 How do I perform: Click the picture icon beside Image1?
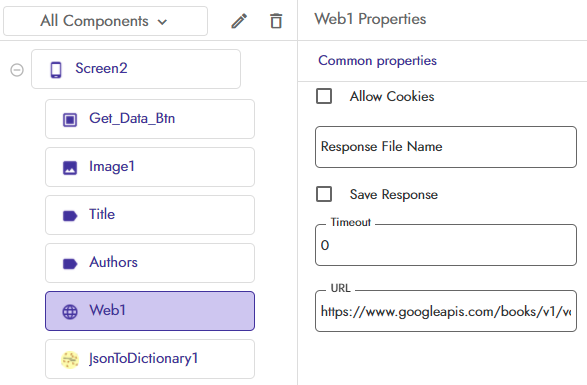click(x=70, y=168)
